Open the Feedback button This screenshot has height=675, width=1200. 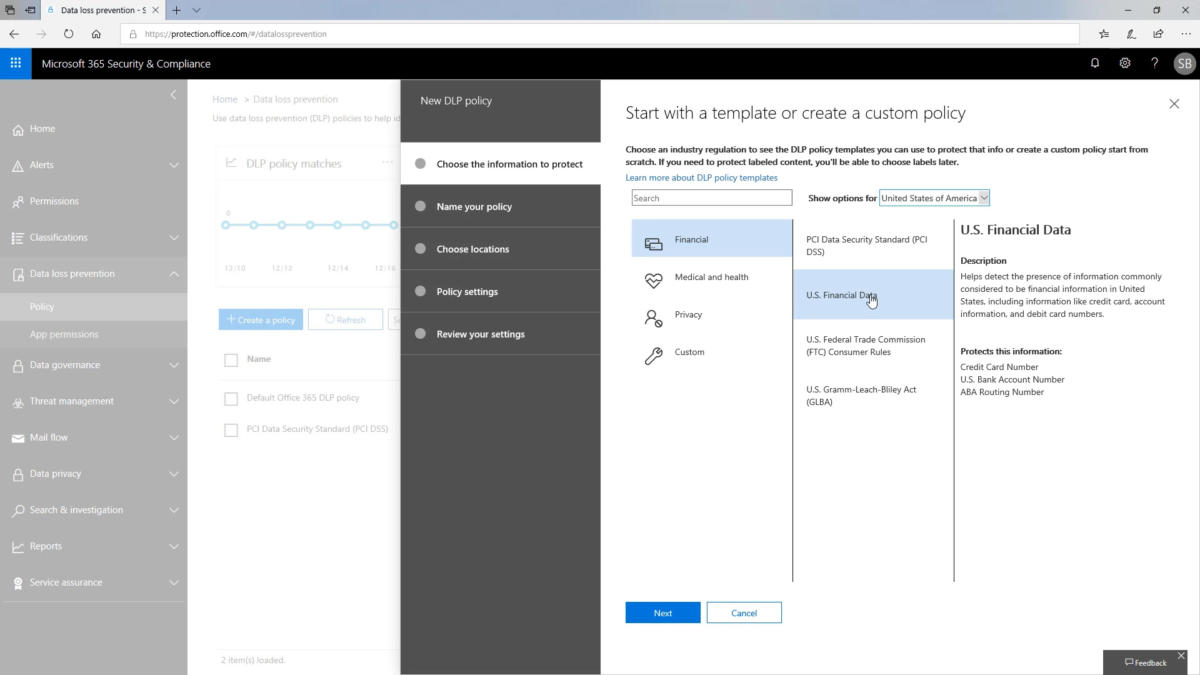coord(1146,663)
